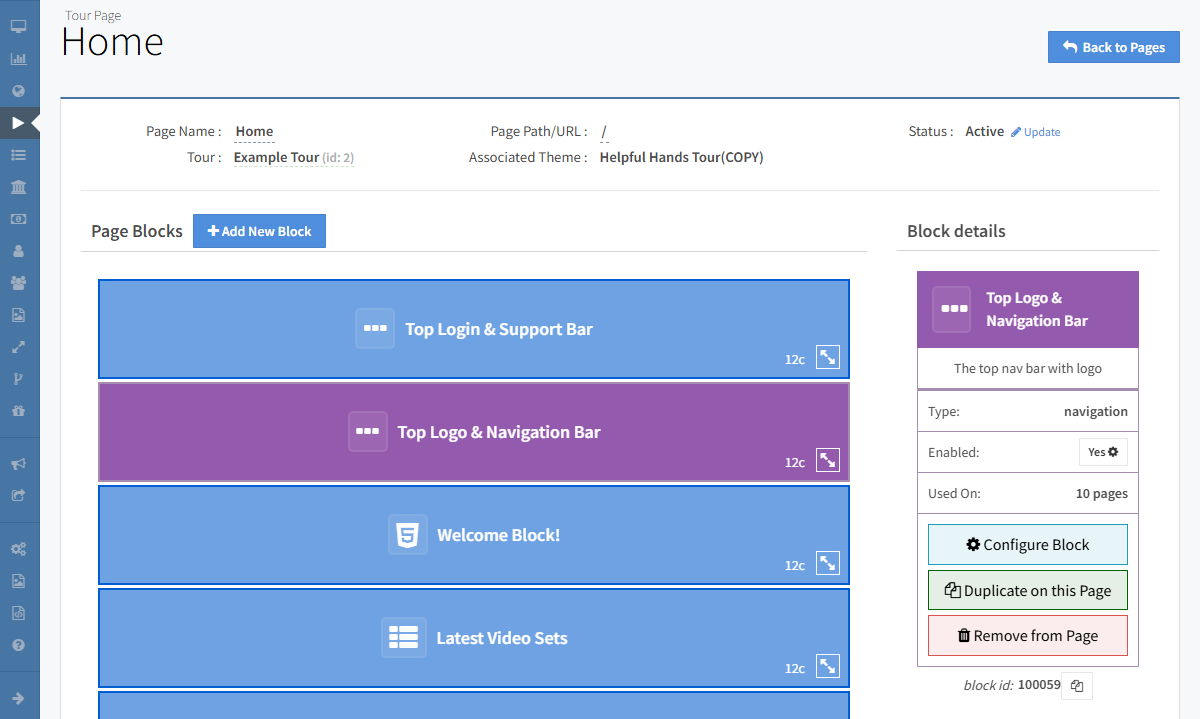1200x719 pixels.
Task: Open the megaphone icon in the sidebar
Action: tap(18, 464)
